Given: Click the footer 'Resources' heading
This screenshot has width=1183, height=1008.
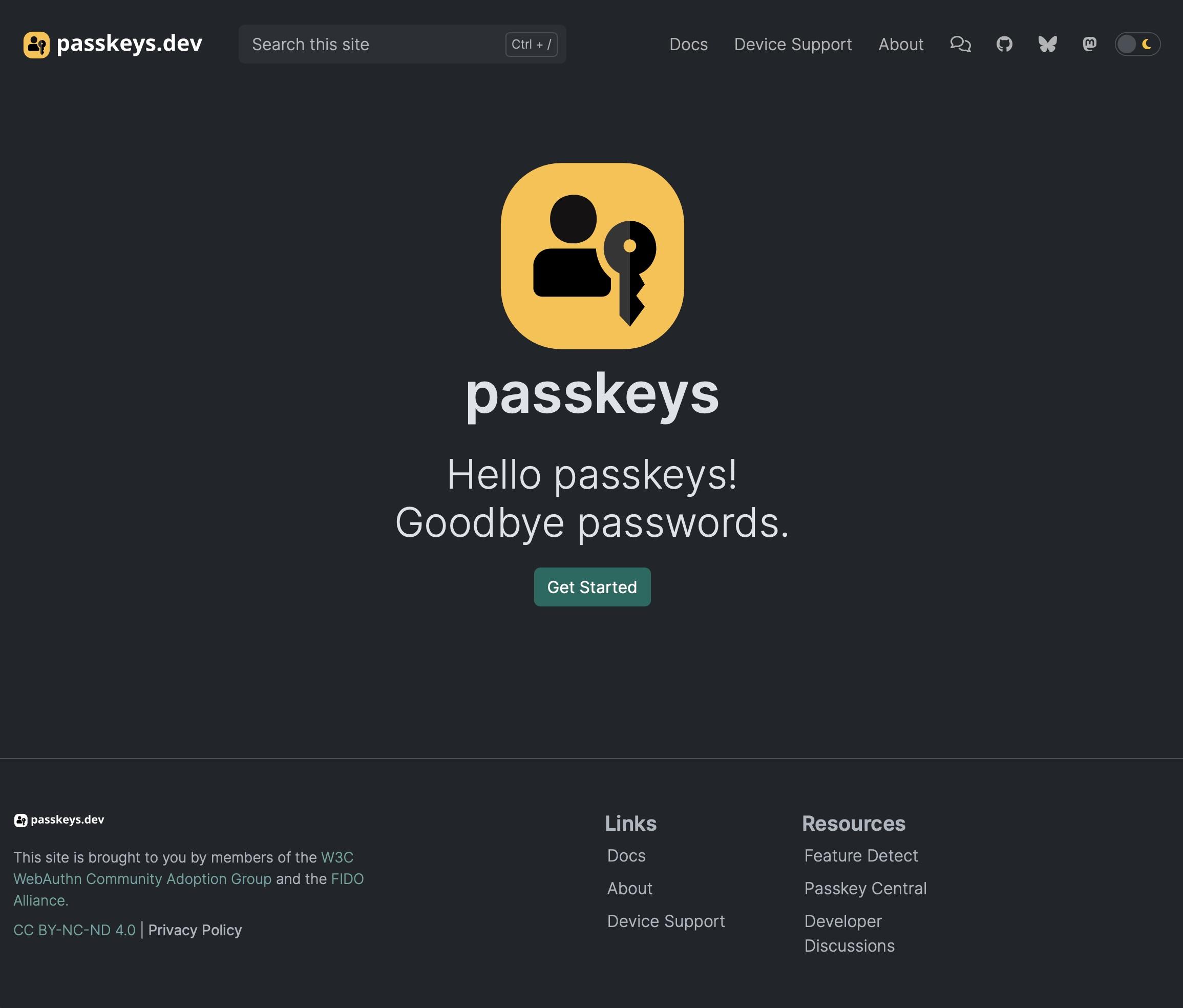Looking at the screenshot, I should 854,824.
